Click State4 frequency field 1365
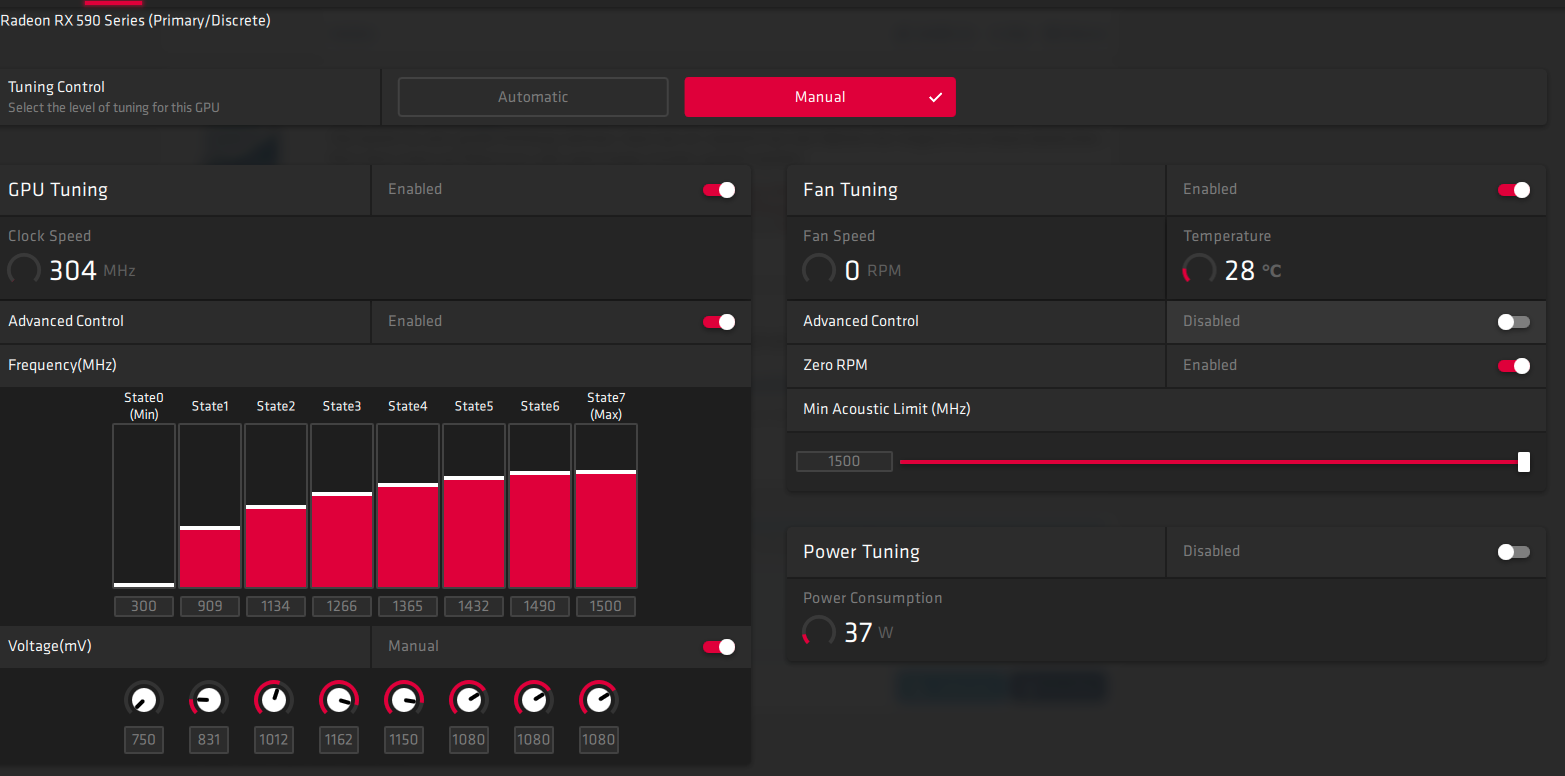Screen dimensions: 1565x776 (x=408, y=606)
